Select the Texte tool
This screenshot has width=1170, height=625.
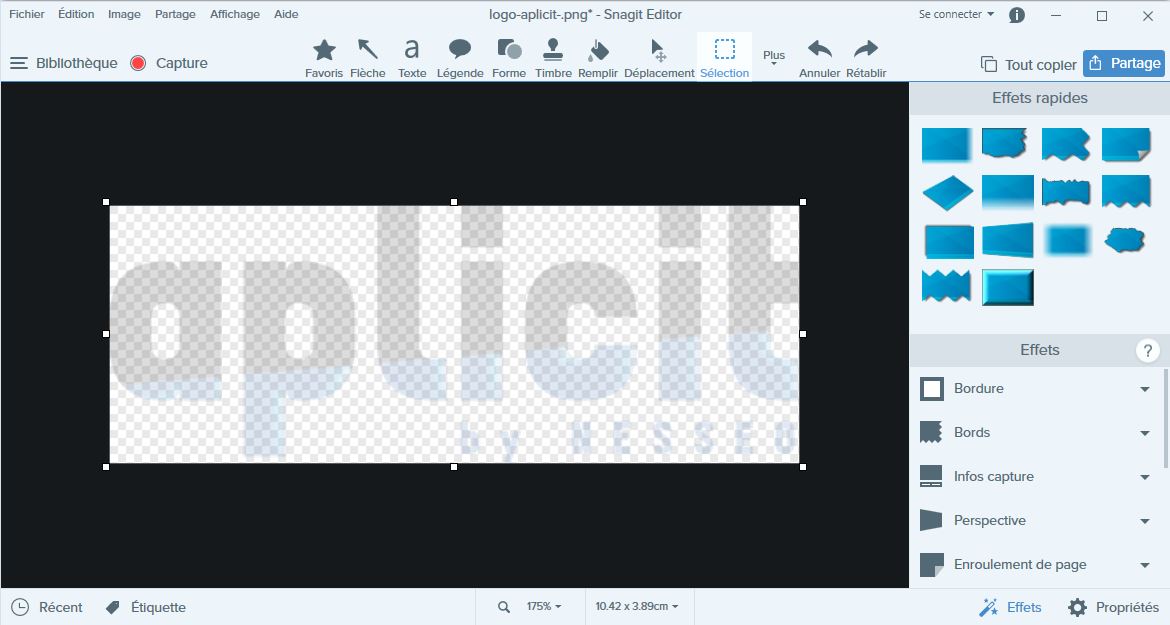click(x=411, y=57)
